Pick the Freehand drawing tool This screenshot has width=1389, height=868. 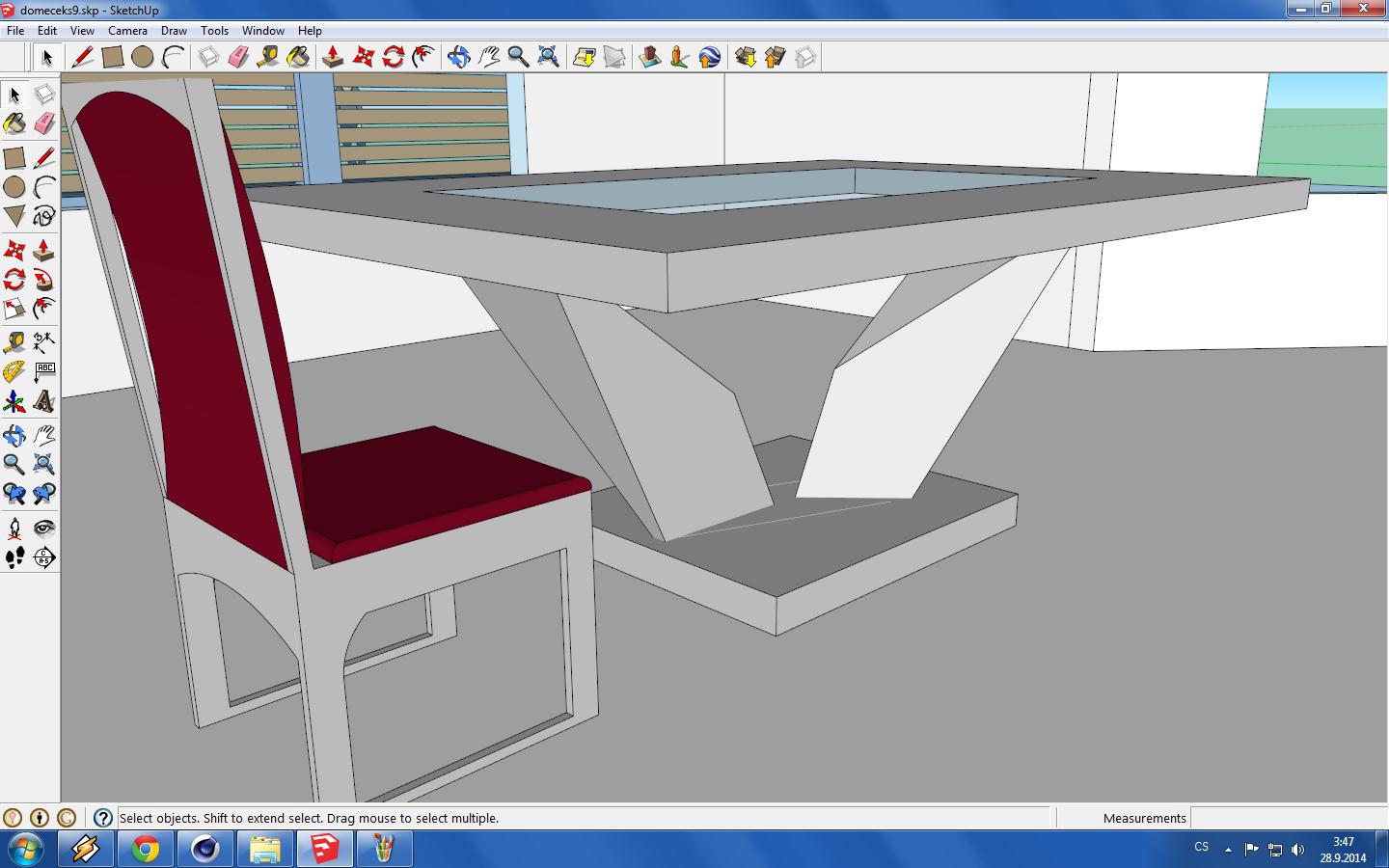pyautogui.click(x=44, y=215)
